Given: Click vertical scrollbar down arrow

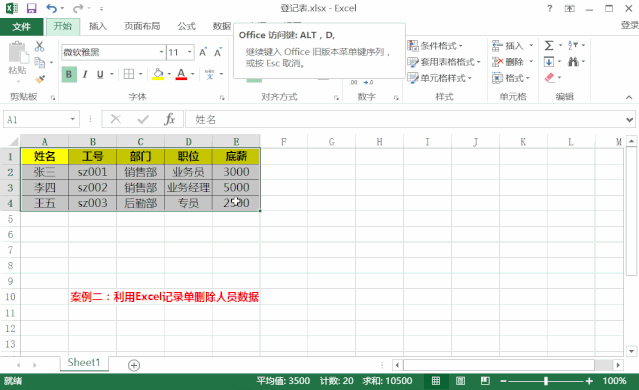Looking at the screenshot, I should click(631, 351).
